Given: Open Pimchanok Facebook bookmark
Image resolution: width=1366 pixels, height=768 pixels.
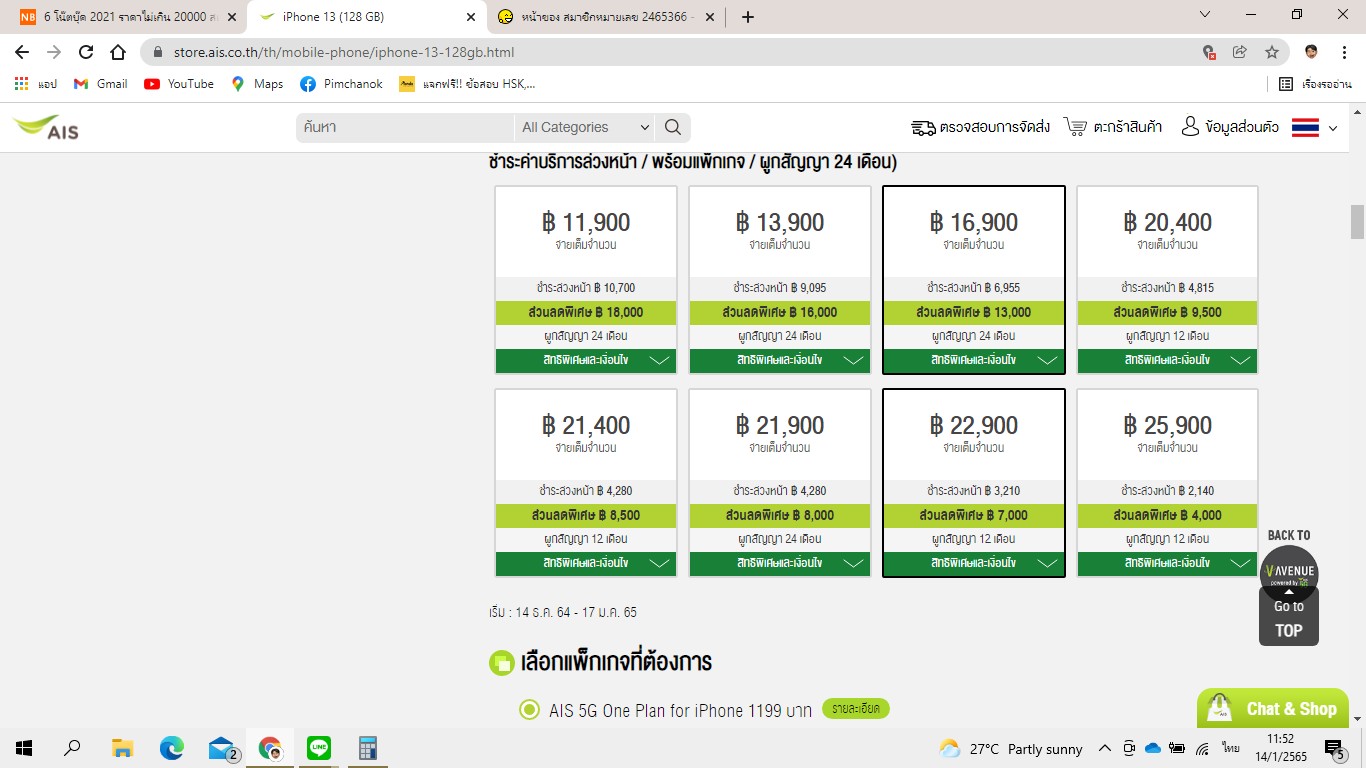Looking at the screenshot, I should [341, 84].
